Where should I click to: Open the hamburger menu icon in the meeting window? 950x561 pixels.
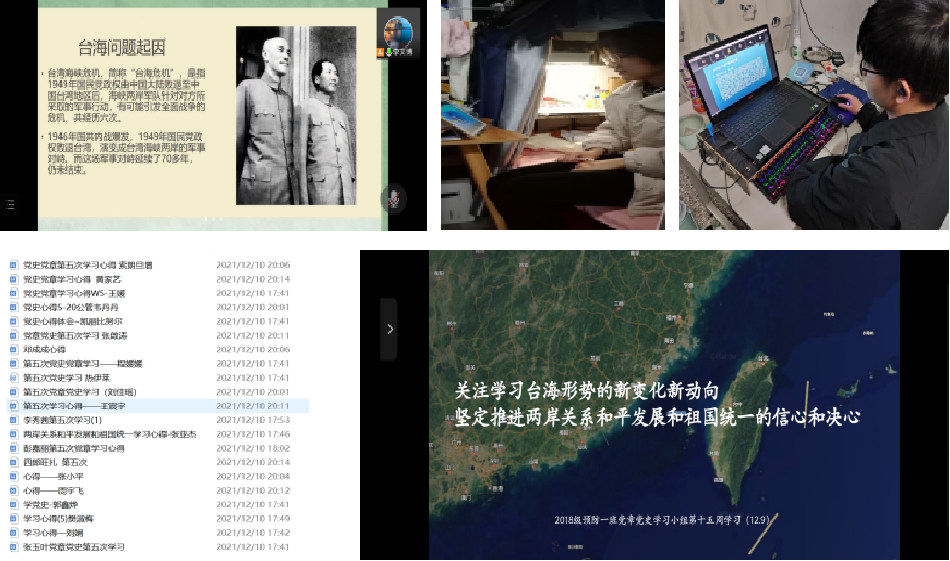pyautogui.click(x=10, y=205)
